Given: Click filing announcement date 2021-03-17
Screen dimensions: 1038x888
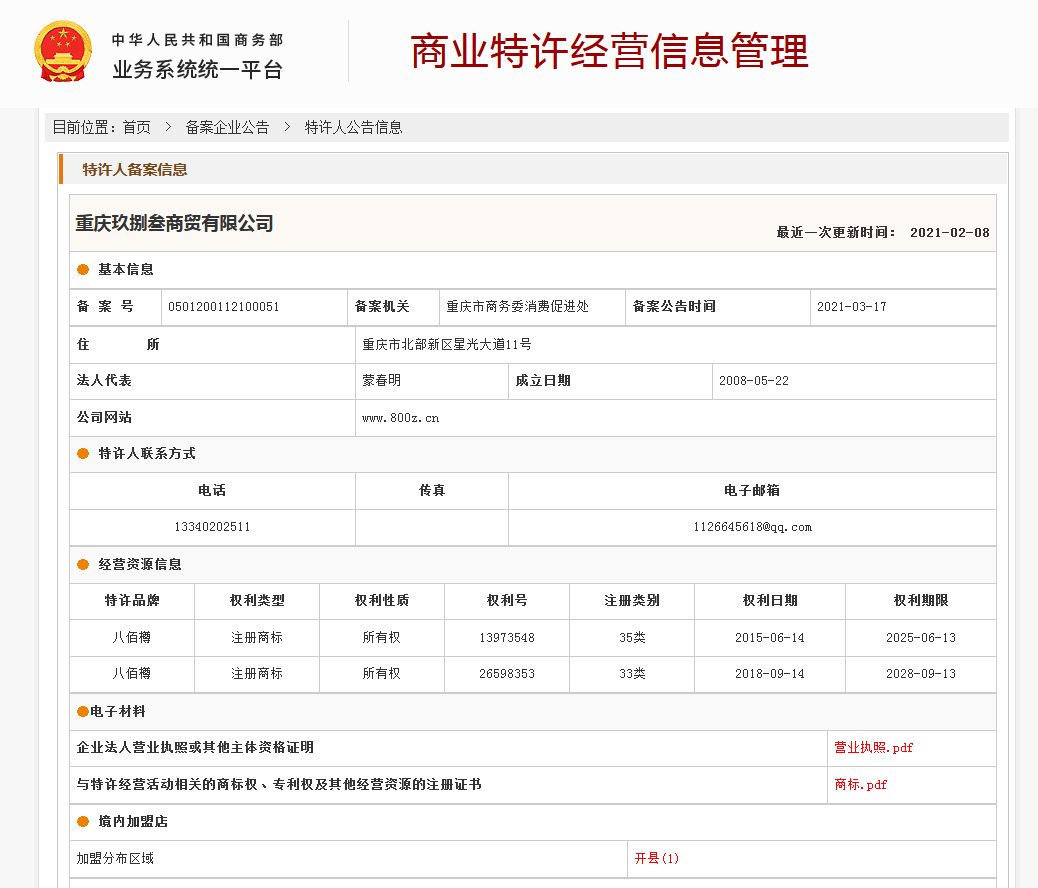Looking at the screenshot, I should point(851,307).
